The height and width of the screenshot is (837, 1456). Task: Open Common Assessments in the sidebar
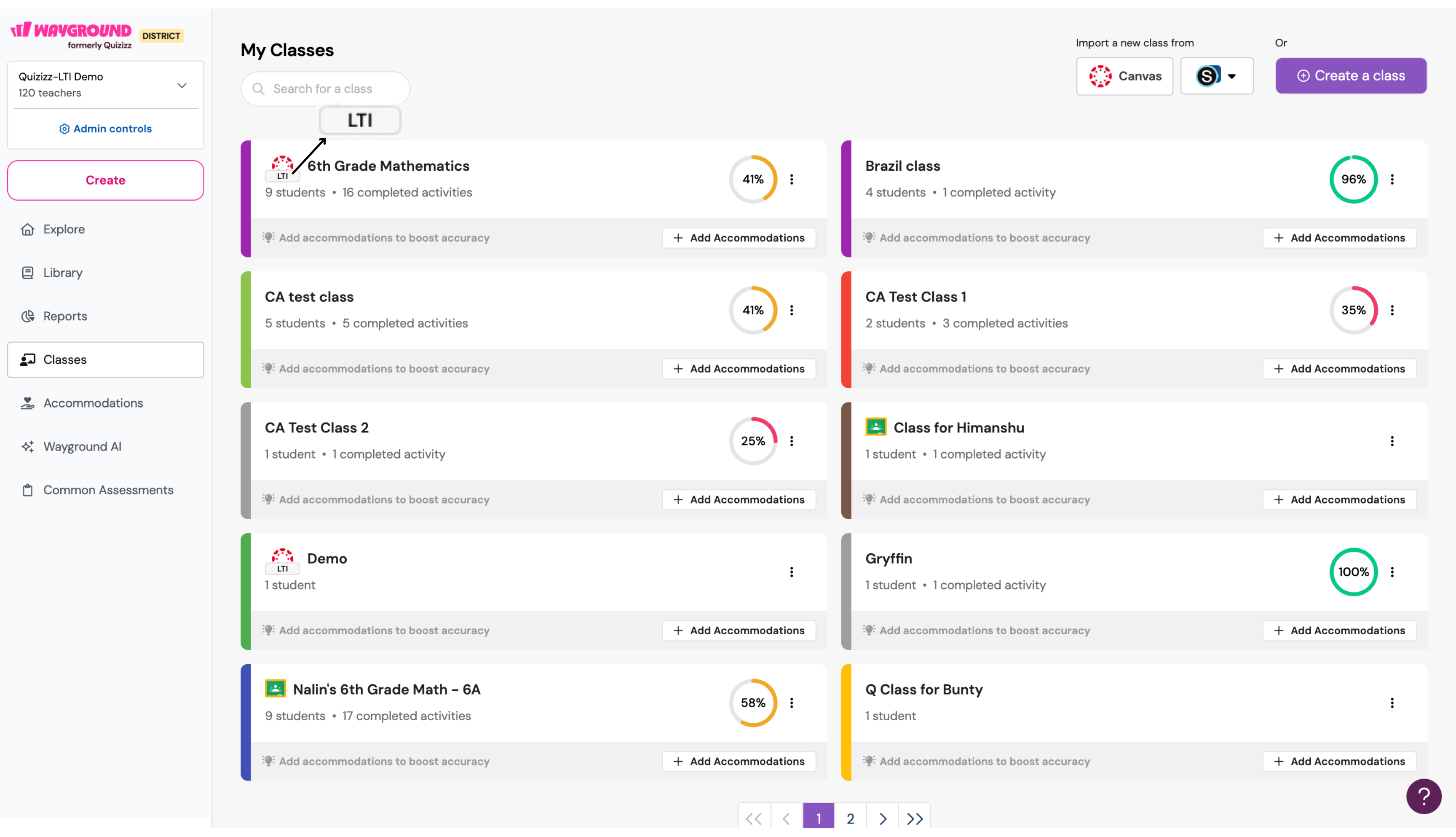point(108,490)
